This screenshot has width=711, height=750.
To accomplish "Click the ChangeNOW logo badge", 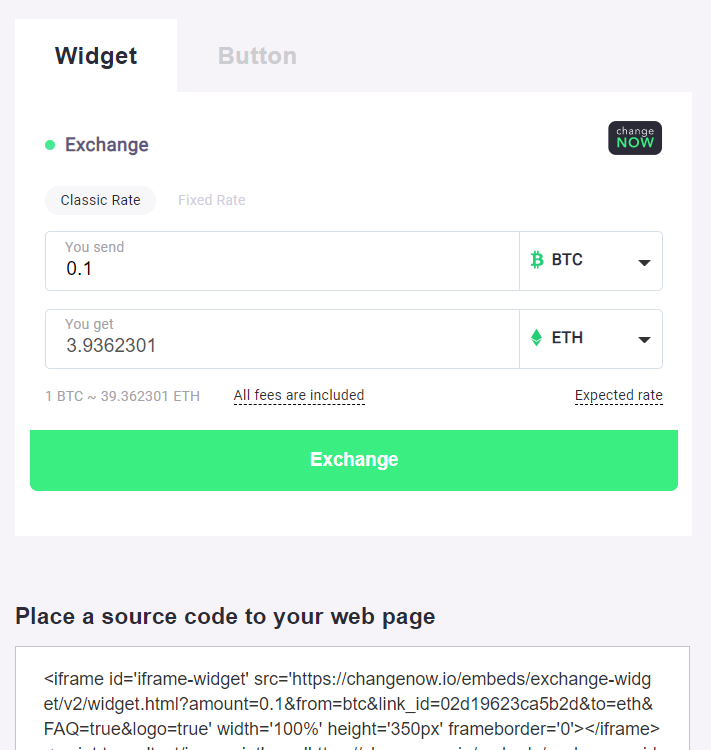I will (x=634, y=138).
